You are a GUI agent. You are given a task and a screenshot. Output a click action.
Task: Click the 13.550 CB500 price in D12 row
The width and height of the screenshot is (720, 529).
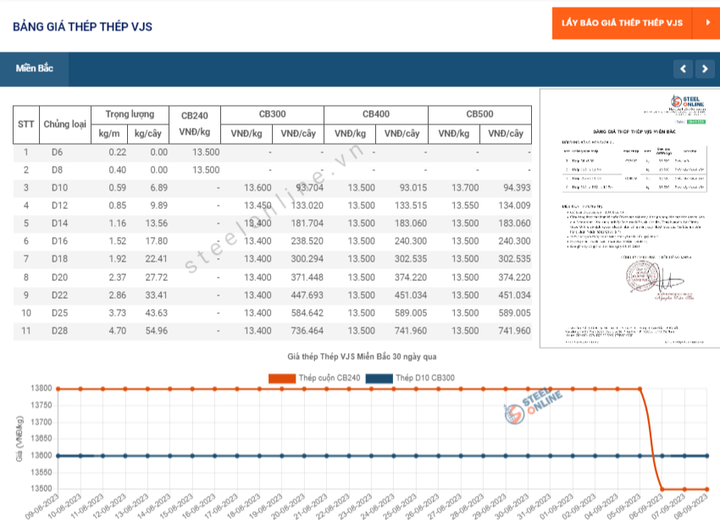point(465,206)
